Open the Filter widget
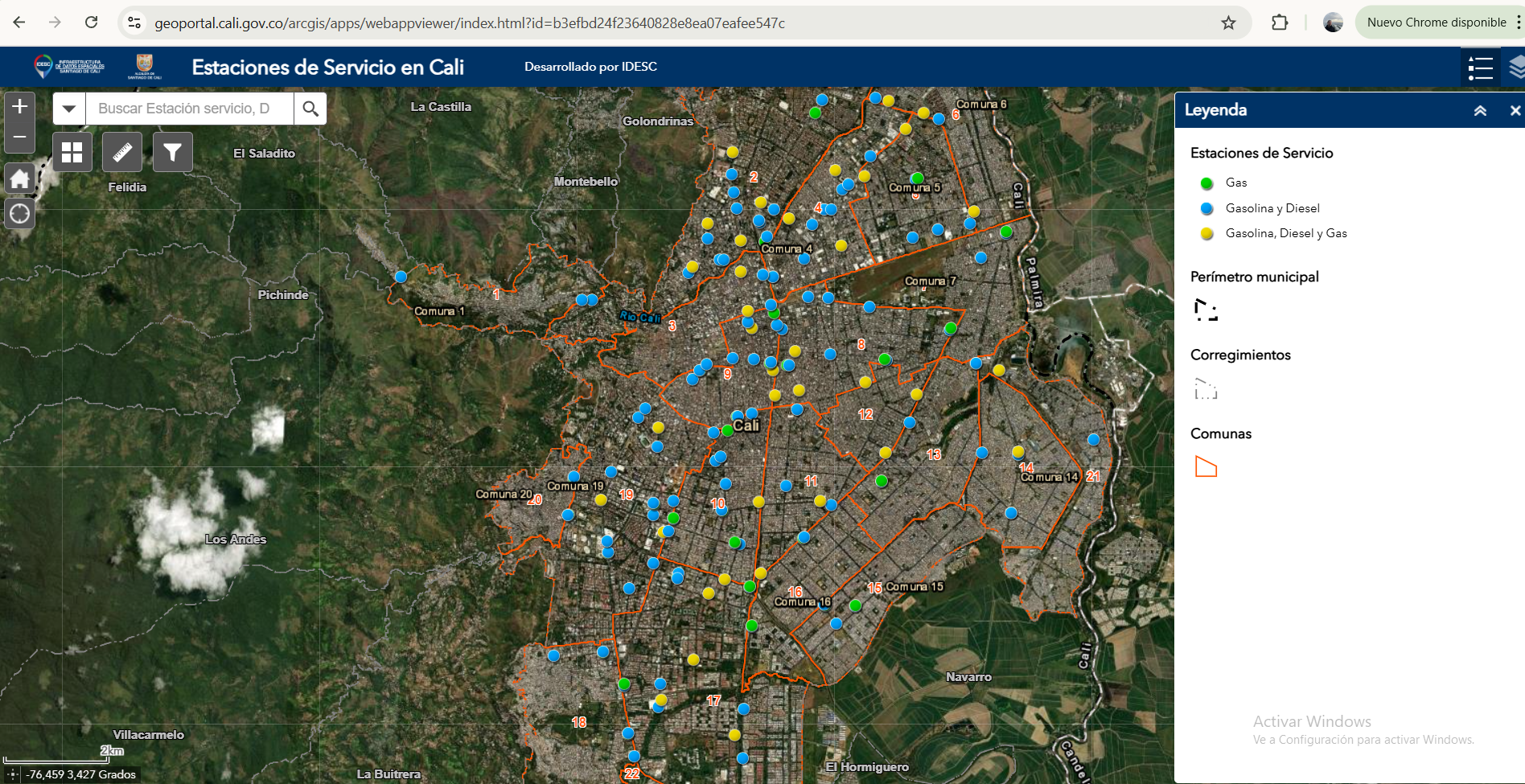1525x784 pixels. click(x=172, y=152)
